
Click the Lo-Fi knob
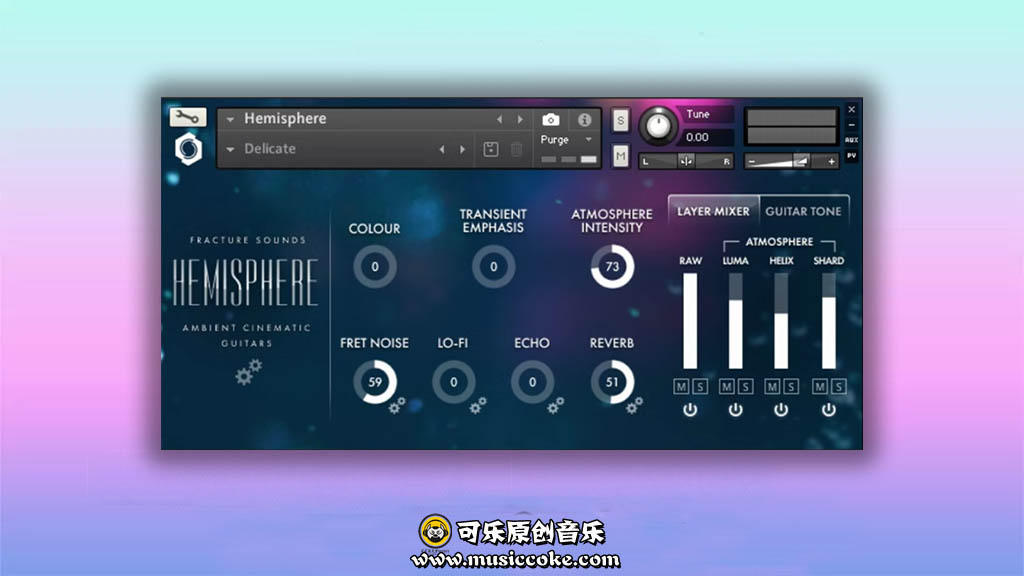454,382
